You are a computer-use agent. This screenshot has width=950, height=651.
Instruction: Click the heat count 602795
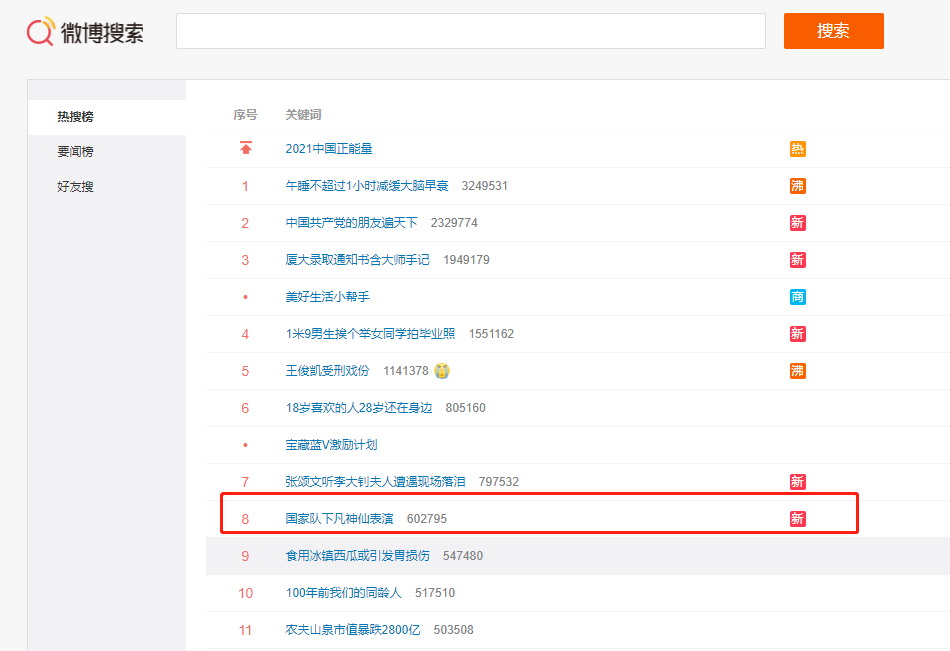[427, 519]
